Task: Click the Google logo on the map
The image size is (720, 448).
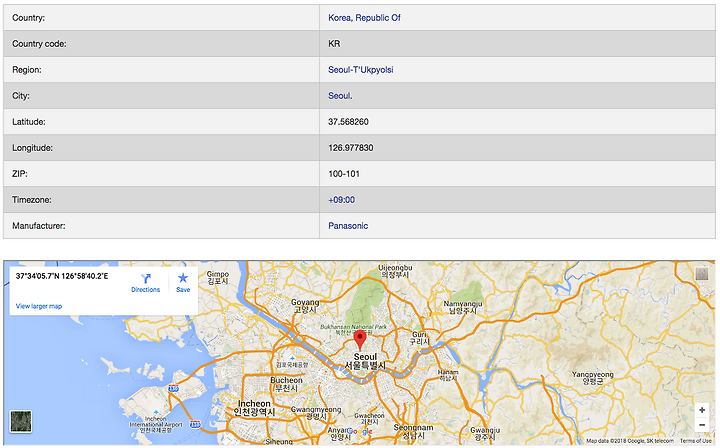Action: pos(360,431)
